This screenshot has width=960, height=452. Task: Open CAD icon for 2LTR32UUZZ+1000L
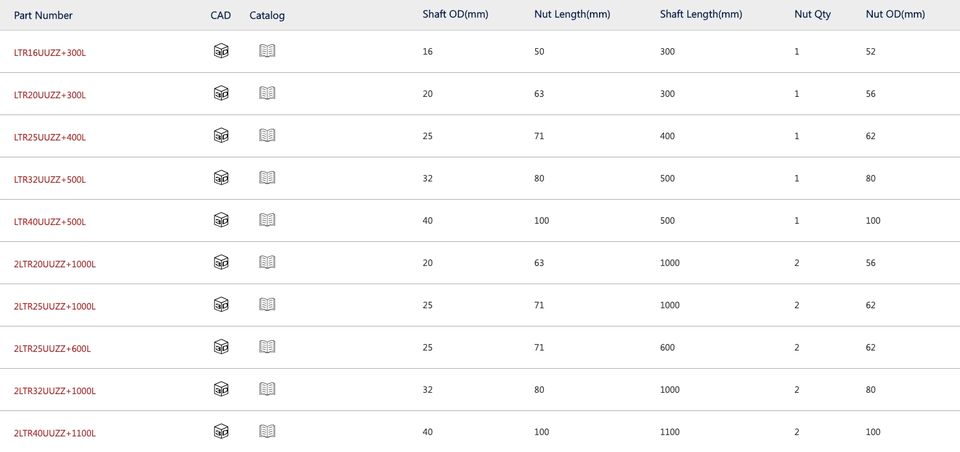click(x=221, y=389)
